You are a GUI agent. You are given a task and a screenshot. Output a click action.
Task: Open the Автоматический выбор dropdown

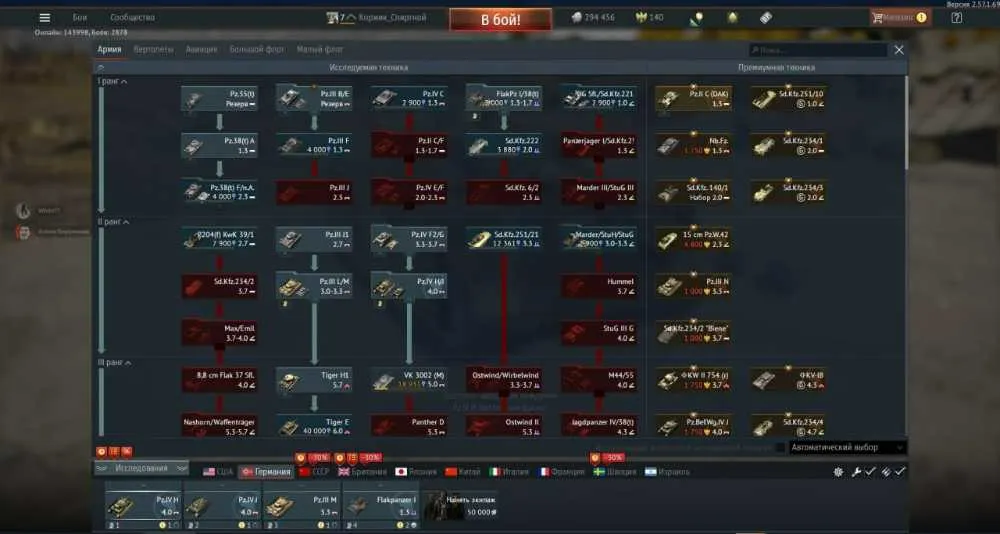click(x=848, y=448)
